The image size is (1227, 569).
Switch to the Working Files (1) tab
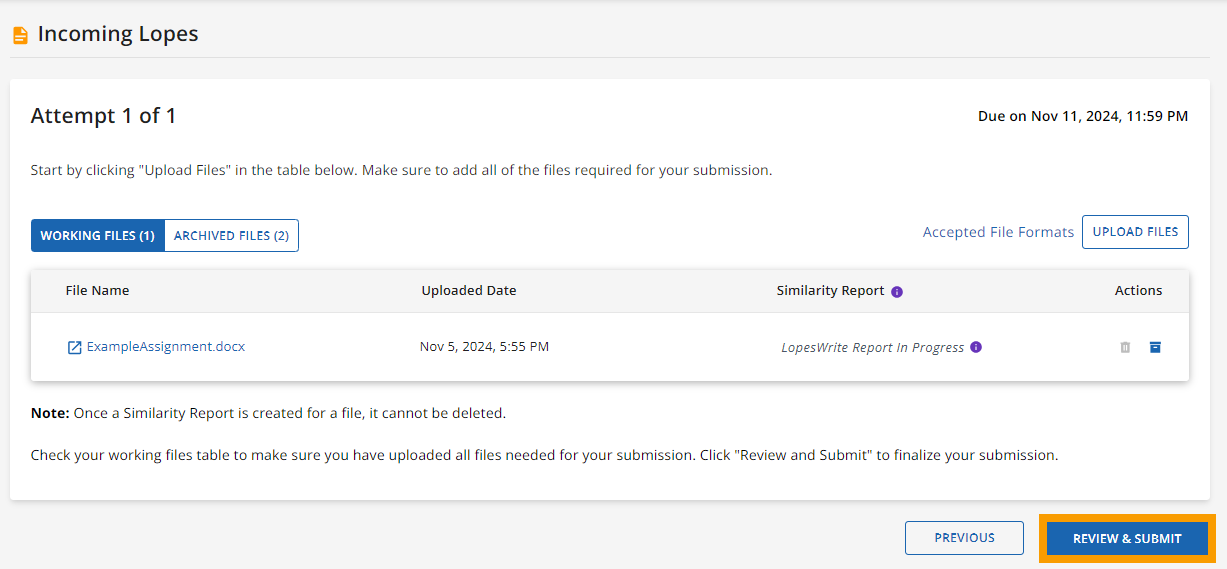coord(98,236)
